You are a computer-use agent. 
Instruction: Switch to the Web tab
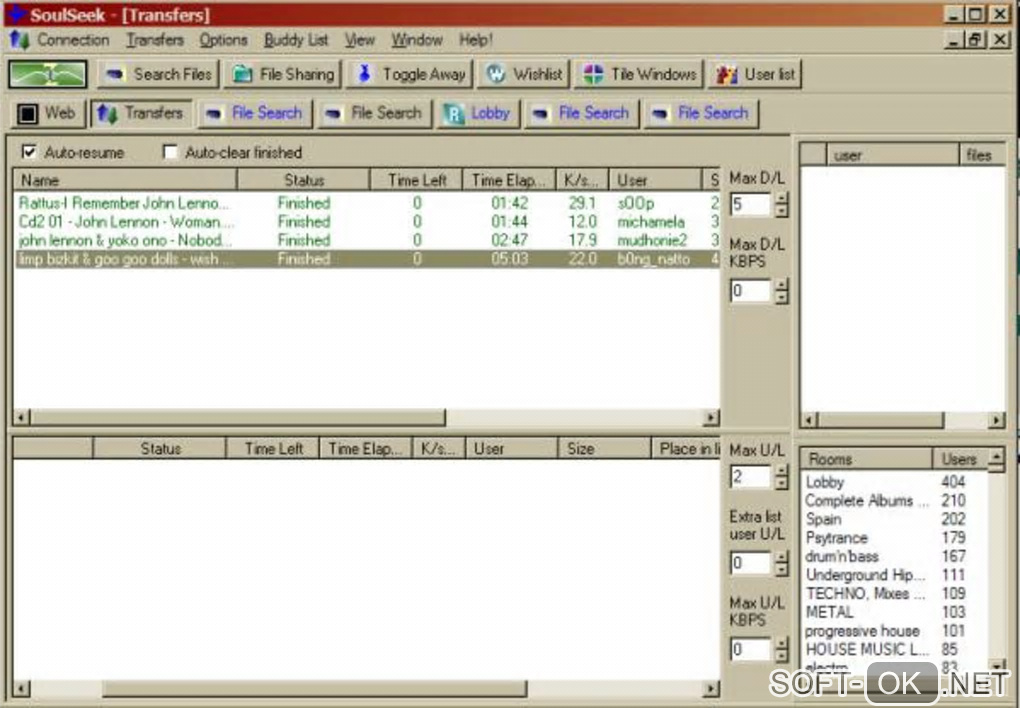47,113
